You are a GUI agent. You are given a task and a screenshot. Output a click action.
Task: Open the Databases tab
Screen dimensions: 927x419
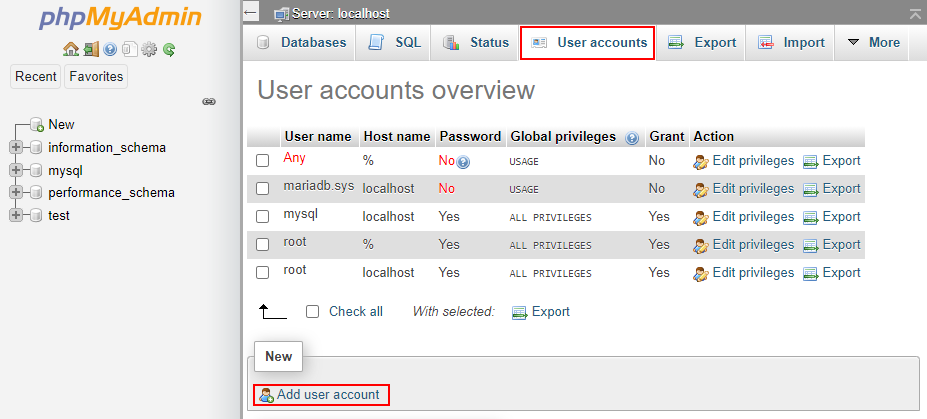[302, 43]
